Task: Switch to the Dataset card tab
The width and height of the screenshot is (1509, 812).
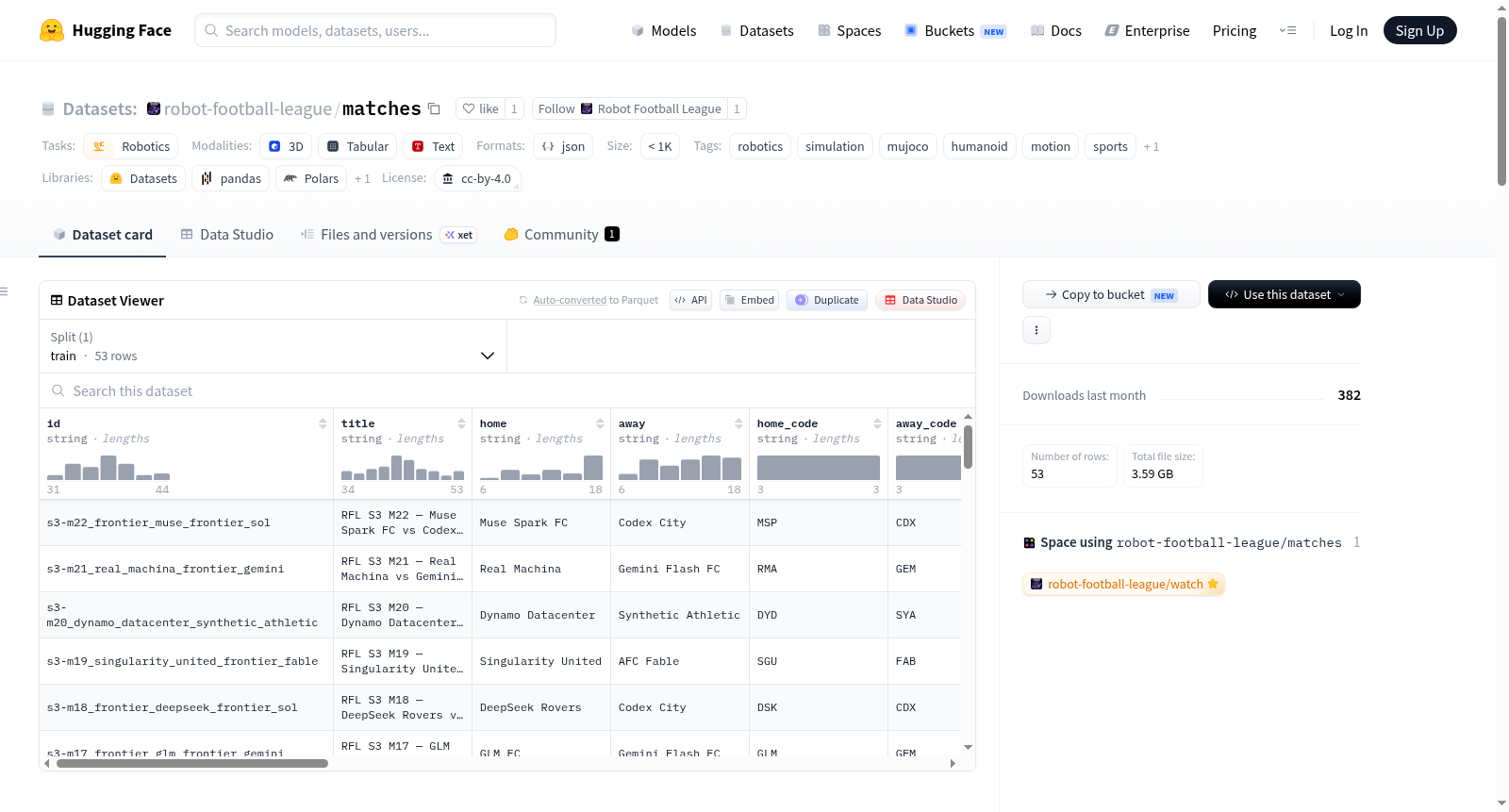Action: 103,235
